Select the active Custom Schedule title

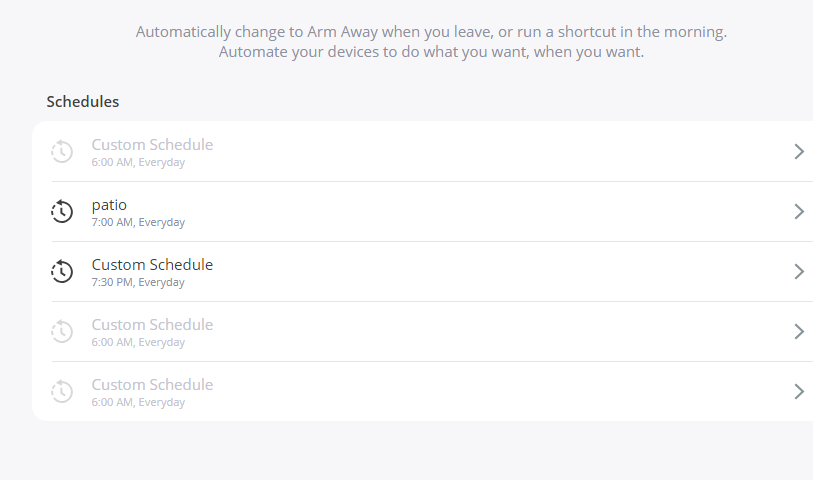coord(152,265)
